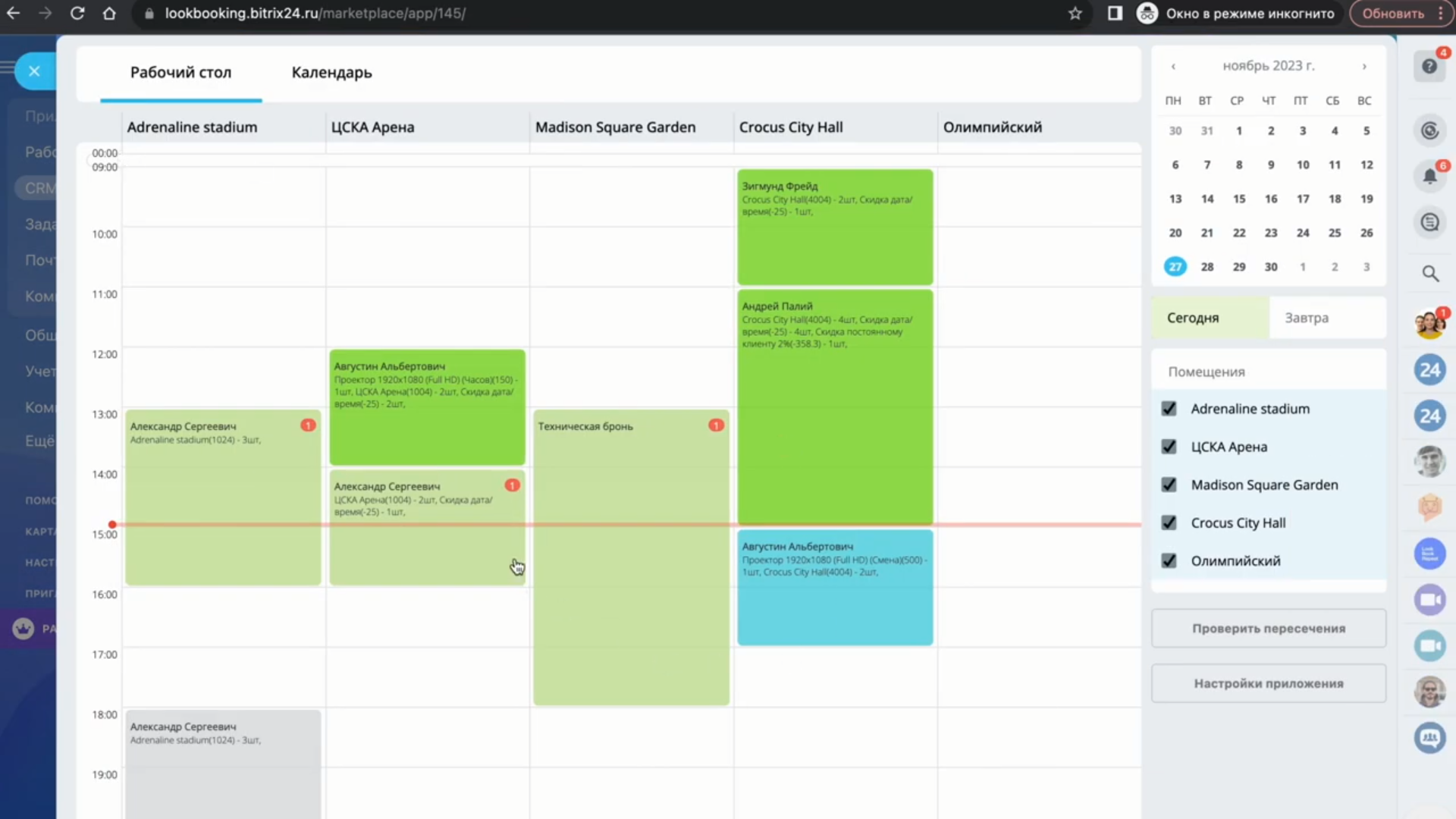Click the help question mark icon
This screenshot has width=1456, height=819.
tap(1429, 67)
